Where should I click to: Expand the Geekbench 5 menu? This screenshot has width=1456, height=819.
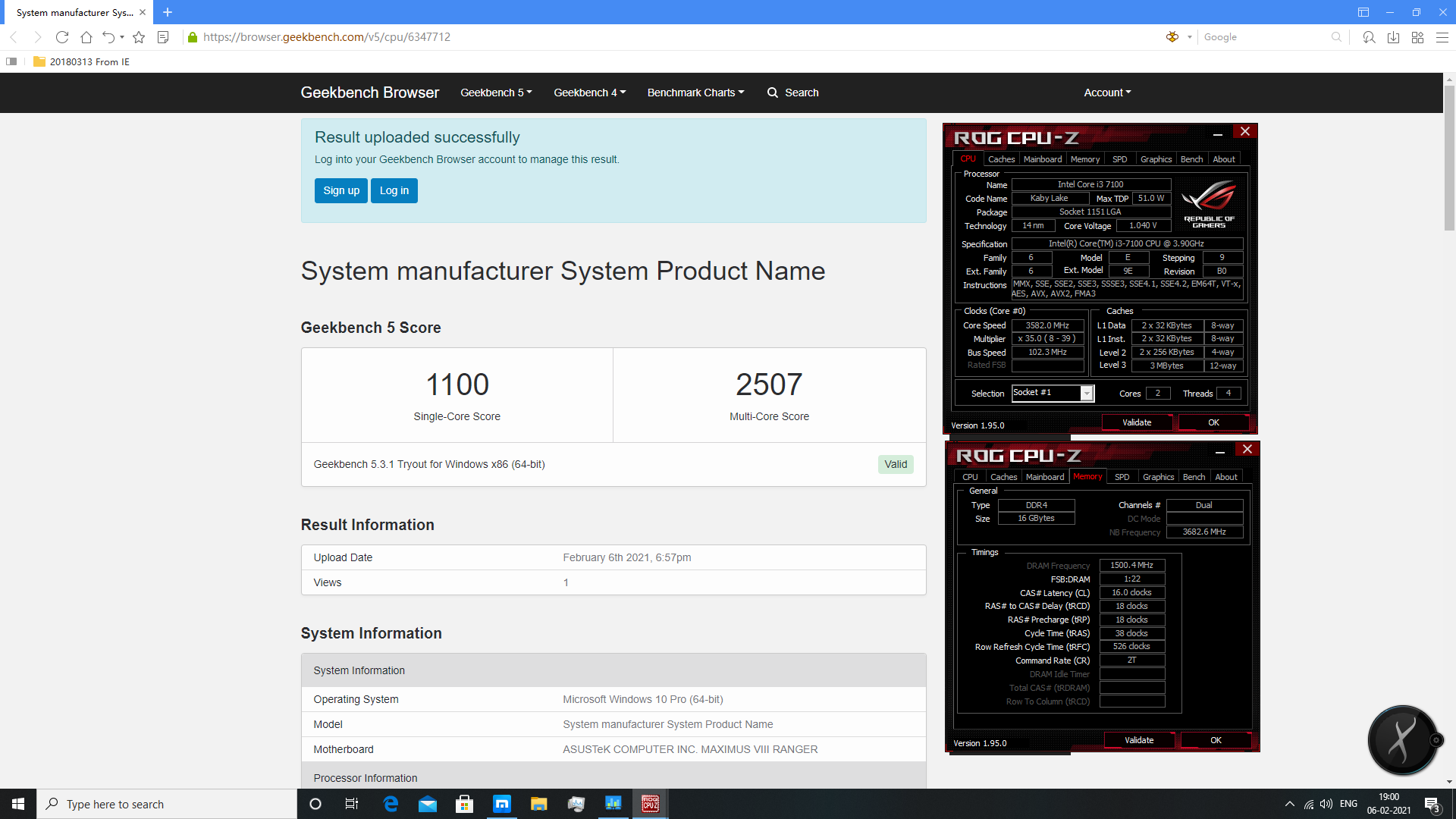tap(496, 93)
